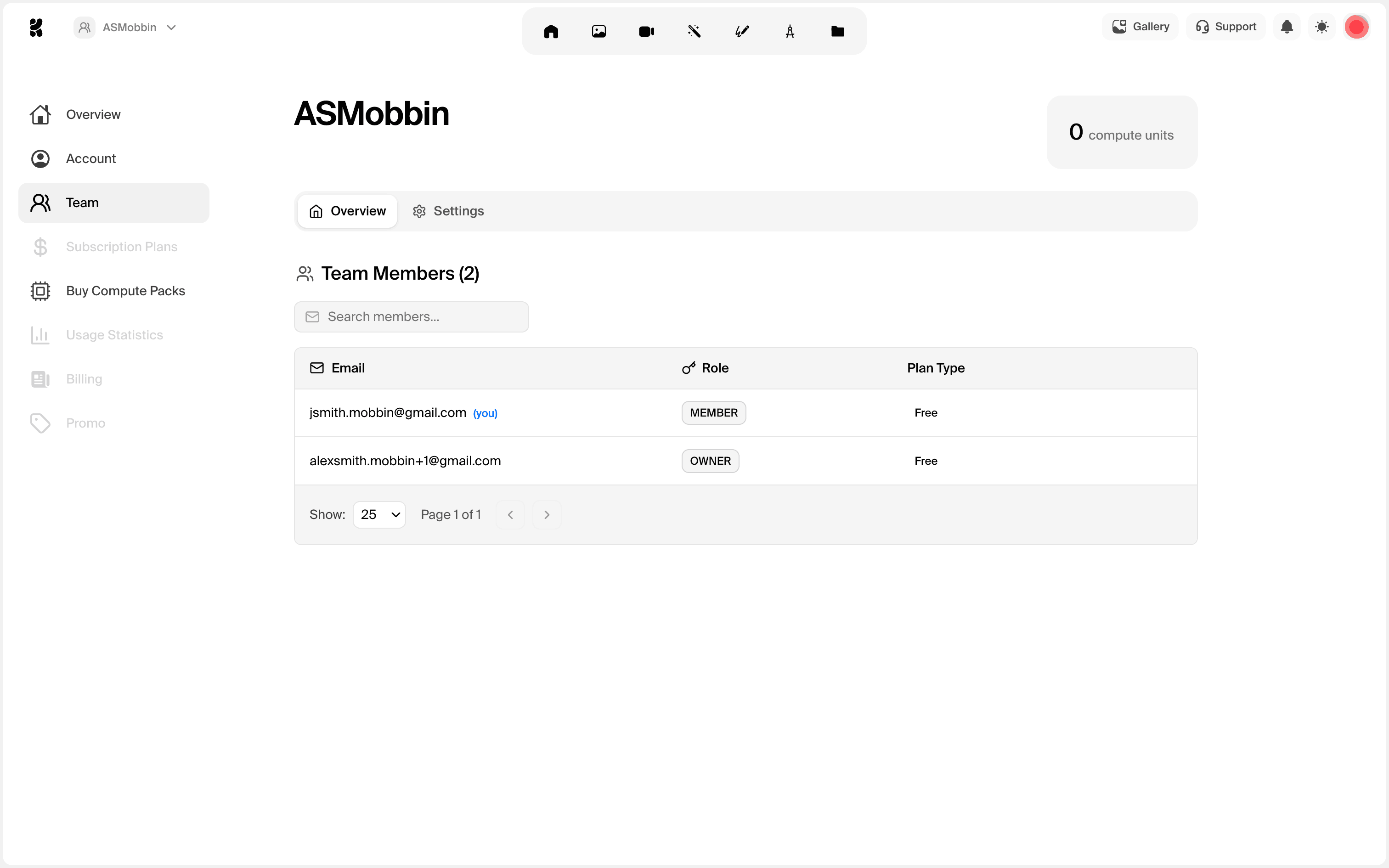Screen dimensions: 1389x868
Task: Open the video camera tool icon
Action: [646, 32]
